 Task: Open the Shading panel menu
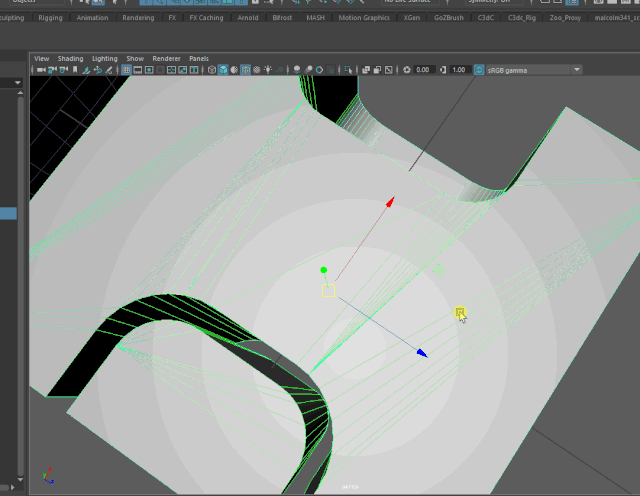(70, 59)
